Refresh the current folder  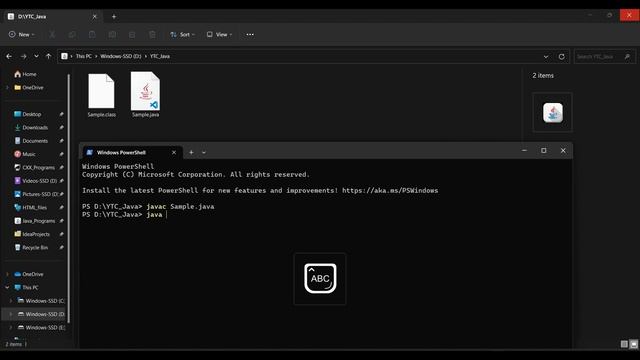pyautogui.click(x=562, y=57)
